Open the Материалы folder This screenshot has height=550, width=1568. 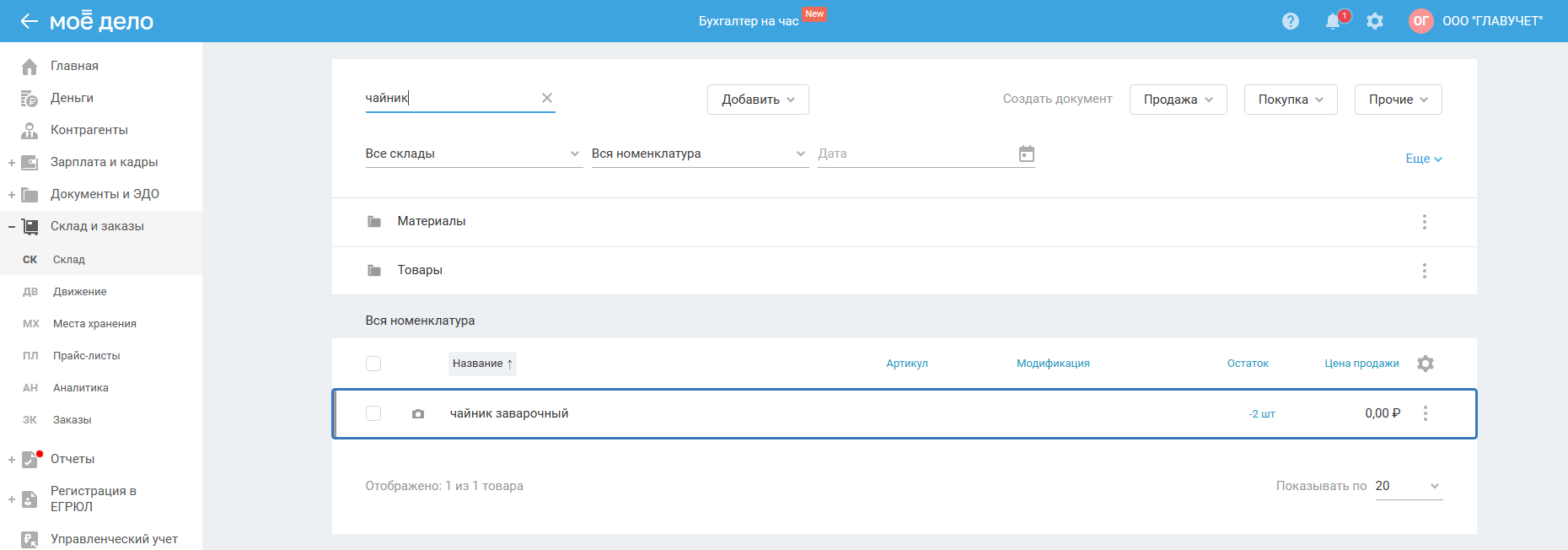point(432,221)
